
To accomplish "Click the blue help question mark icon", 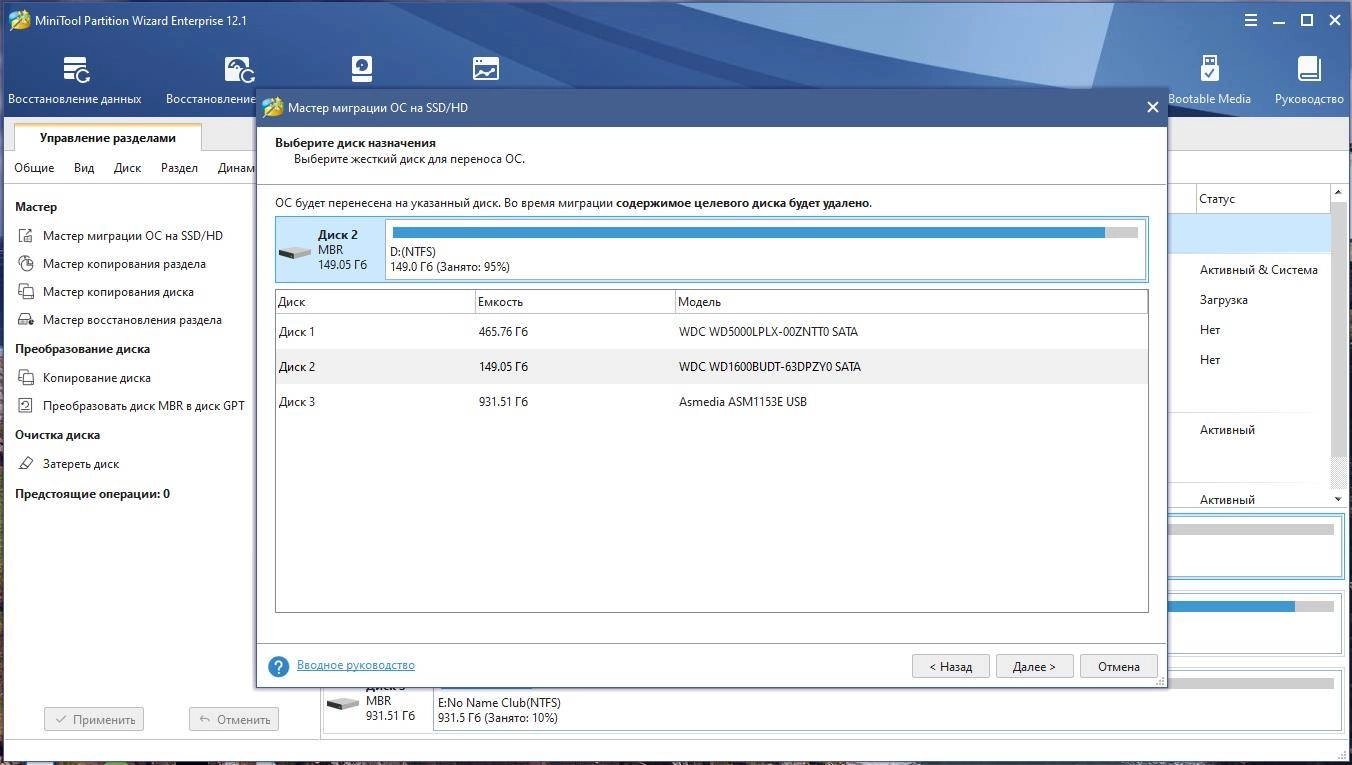I will [279, 666].
